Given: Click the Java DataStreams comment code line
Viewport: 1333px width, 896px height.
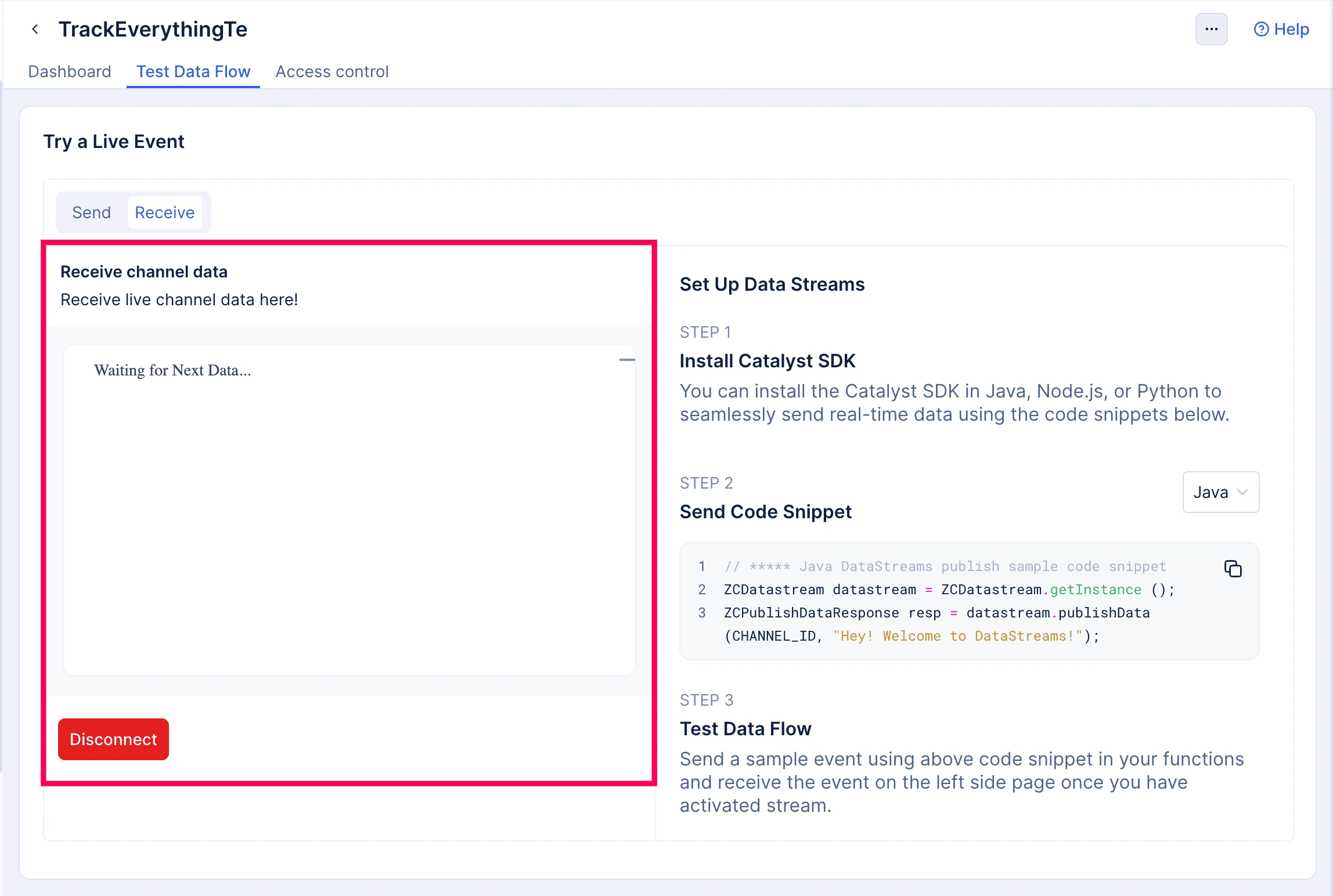Looking at the screenshot, I should coord(945,566).
